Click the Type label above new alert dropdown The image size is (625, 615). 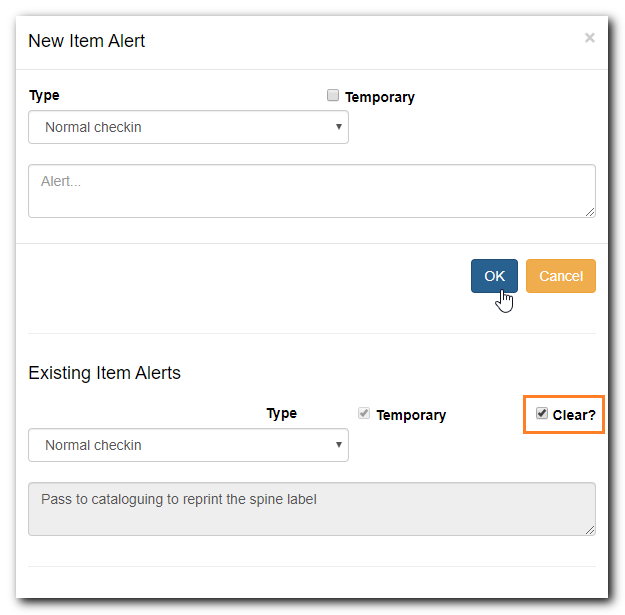click(44, 96)
